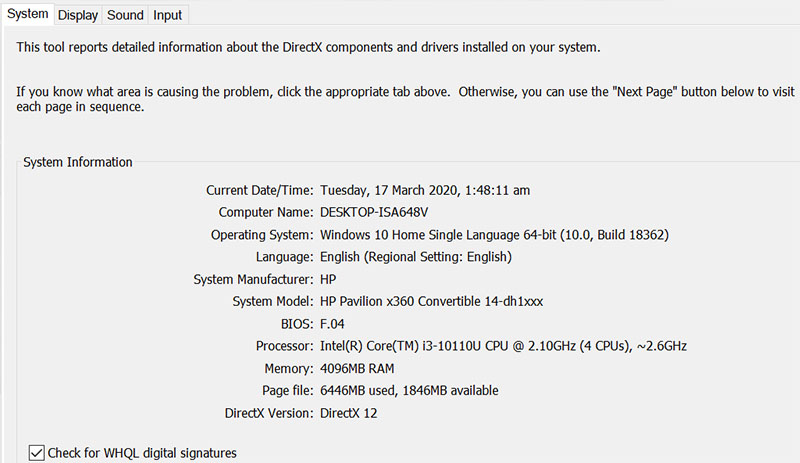800x463 pixels.
Task: Select the Input tab
Action: tap(168, 15)
